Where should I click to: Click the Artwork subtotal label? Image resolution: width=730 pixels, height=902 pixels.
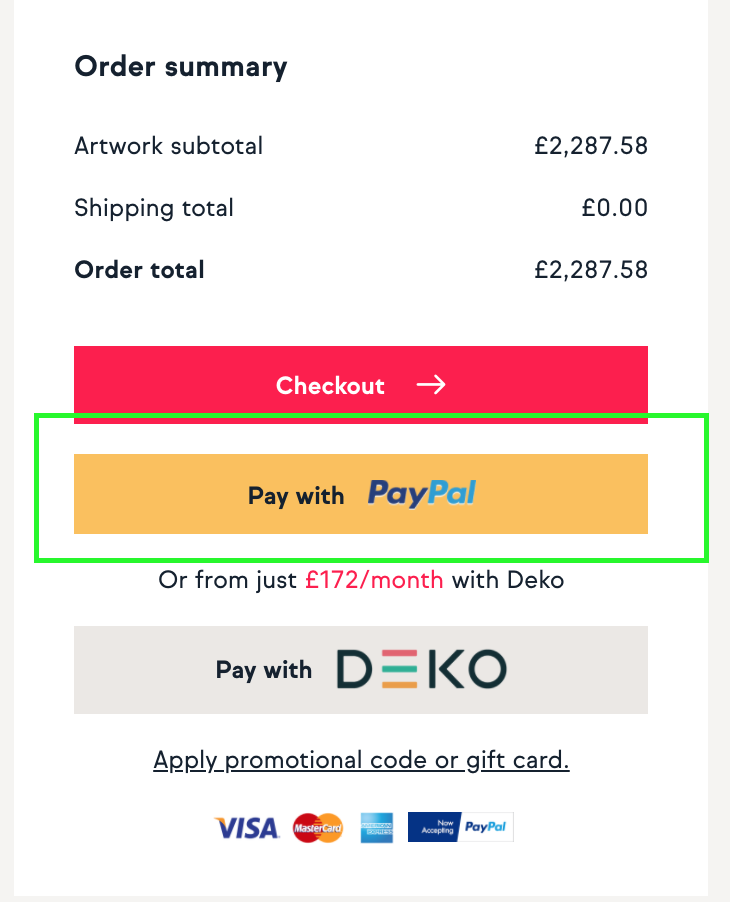coord(169,146)
